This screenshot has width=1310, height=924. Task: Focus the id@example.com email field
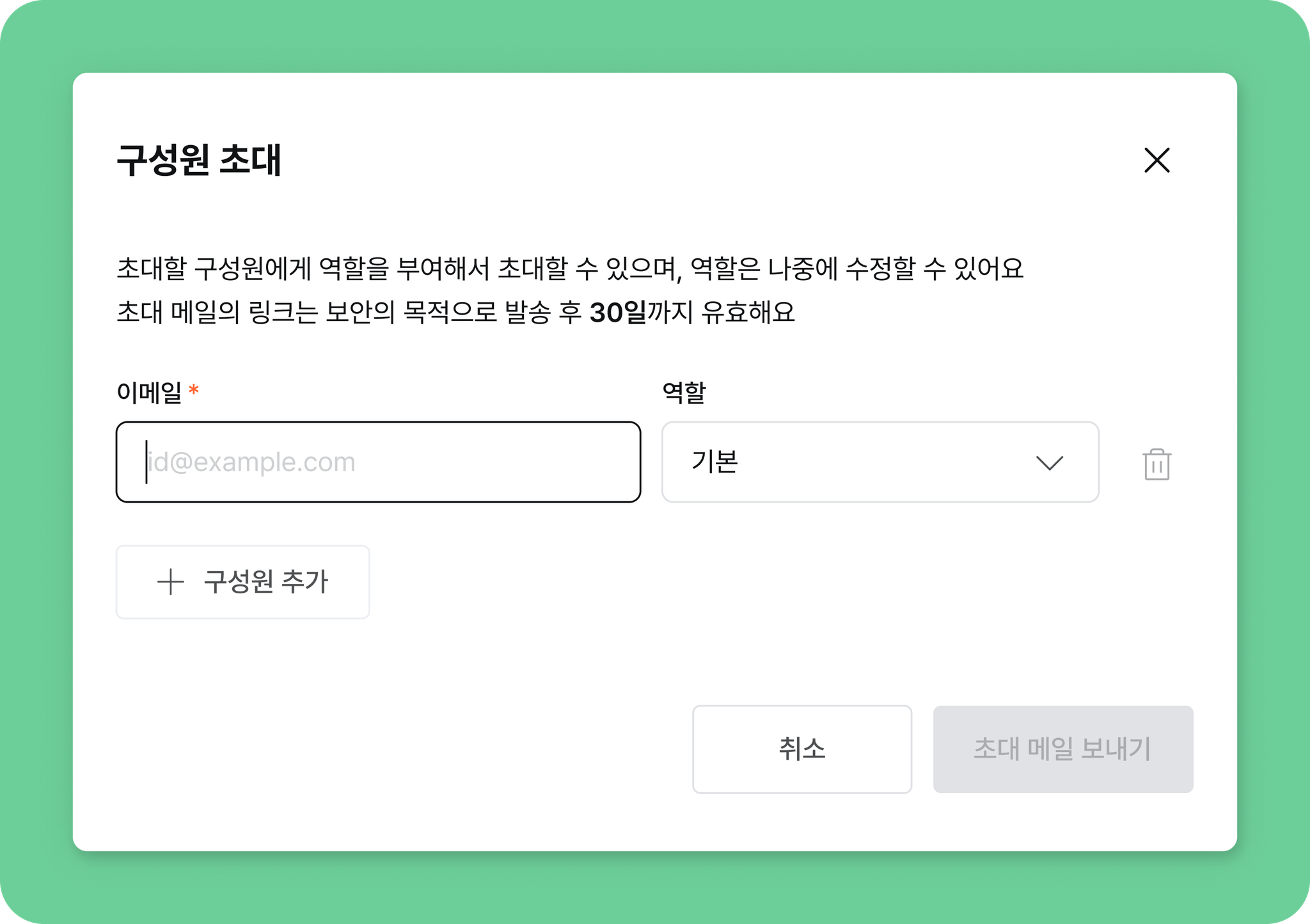(378, 462)
